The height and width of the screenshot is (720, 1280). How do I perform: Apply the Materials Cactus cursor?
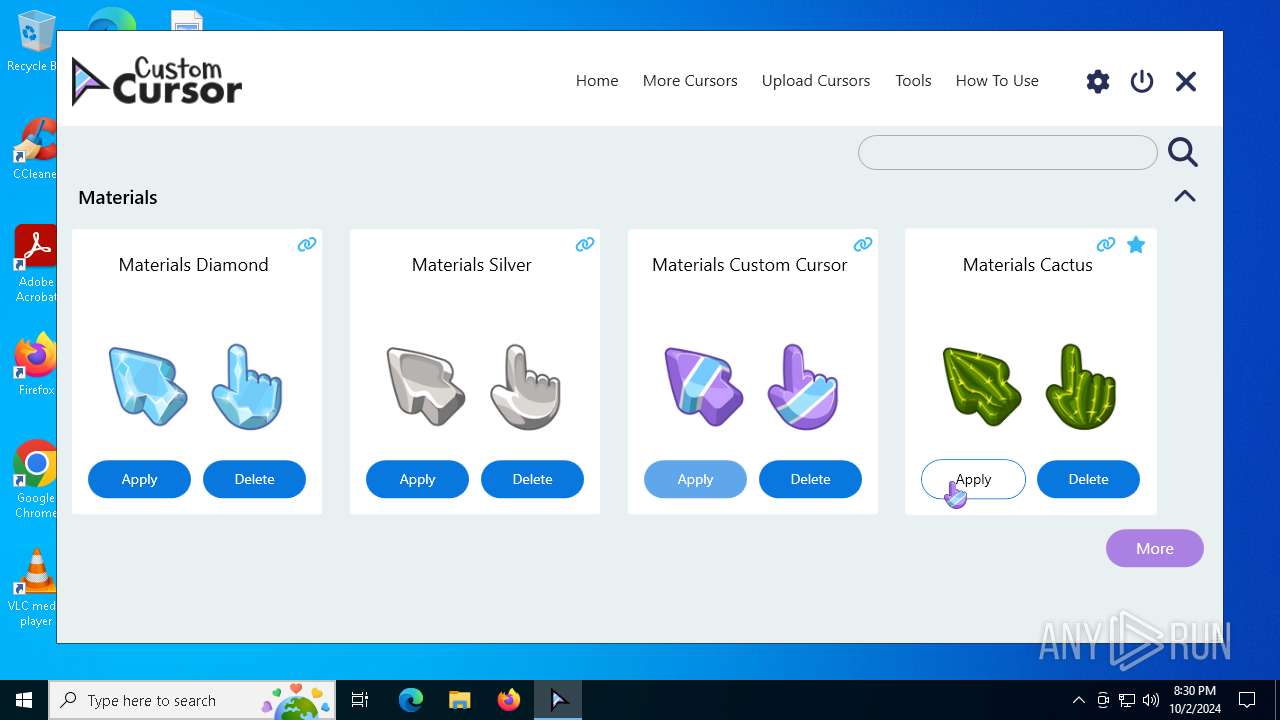pos(973,479)
